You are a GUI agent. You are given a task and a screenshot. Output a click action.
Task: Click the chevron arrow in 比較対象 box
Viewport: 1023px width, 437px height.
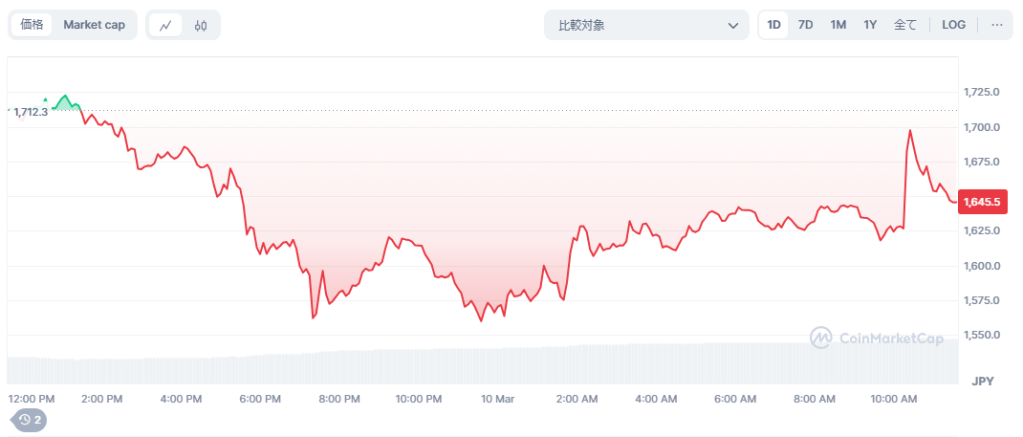pyautogui.click(x=732, y=26)
